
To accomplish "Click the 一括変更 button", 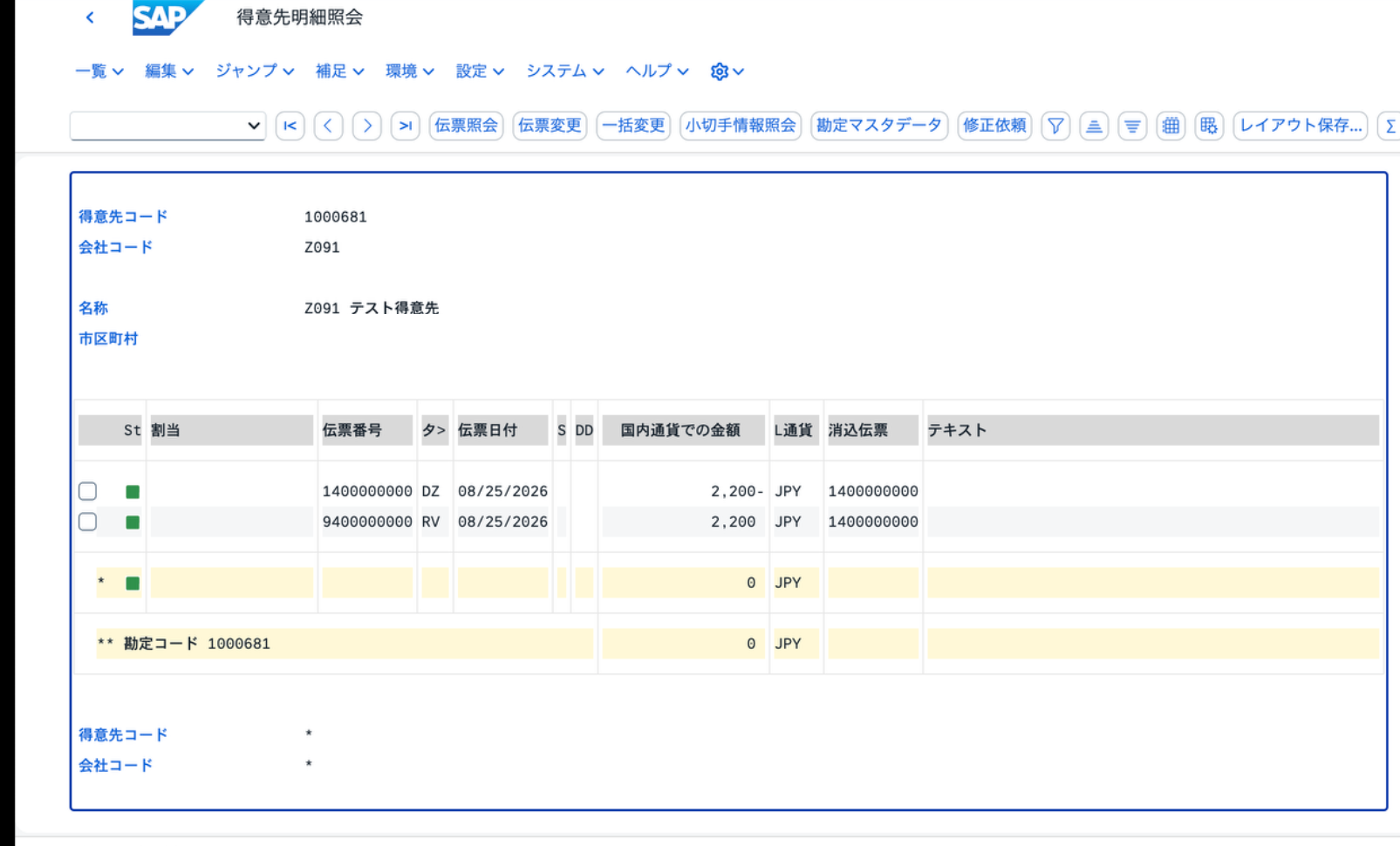I will (x=633, y=126).
